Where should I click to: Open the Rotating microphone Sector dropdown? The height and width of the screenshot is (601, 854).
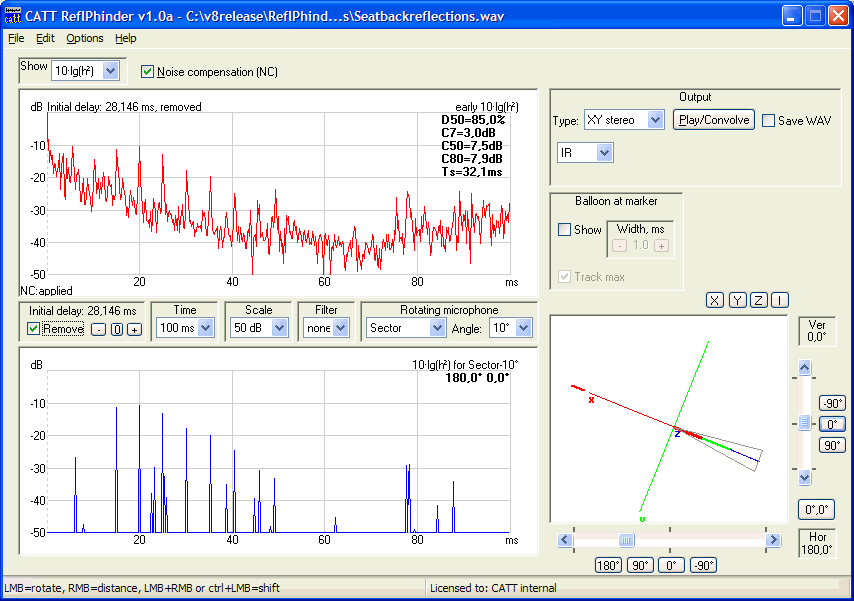(x=437, y=328)
